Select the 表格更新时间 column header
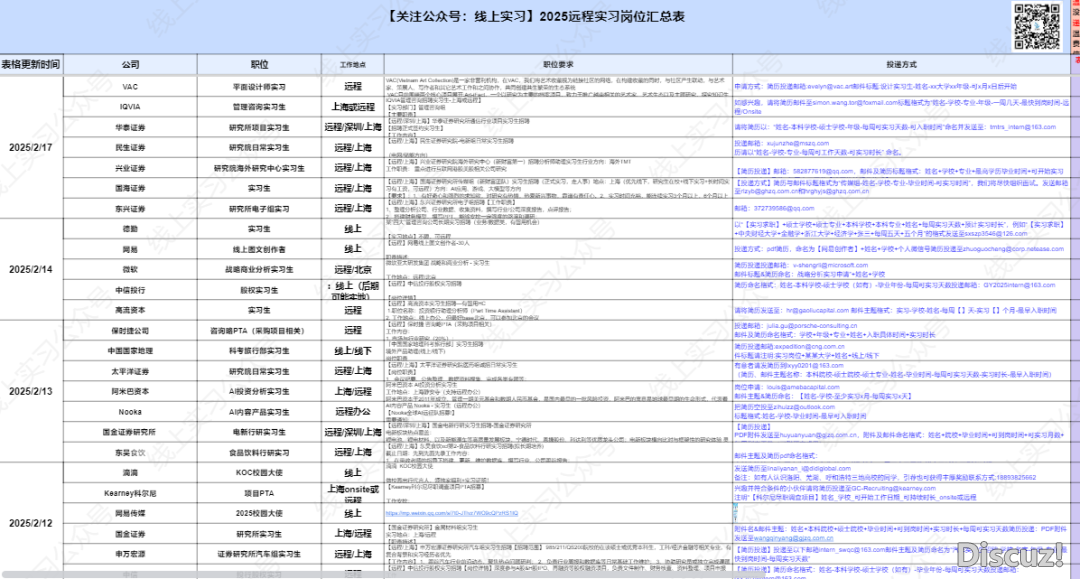Screen dimensions: 1080x579 coord(31,64)
